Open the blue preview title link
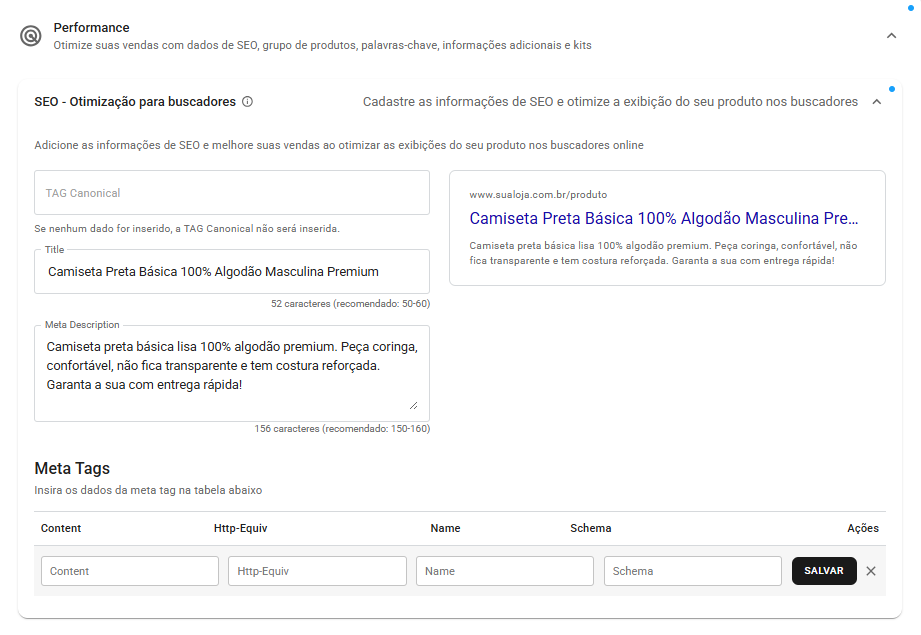The width and height of the screenshot is (921, 635). tap(664, 219)
